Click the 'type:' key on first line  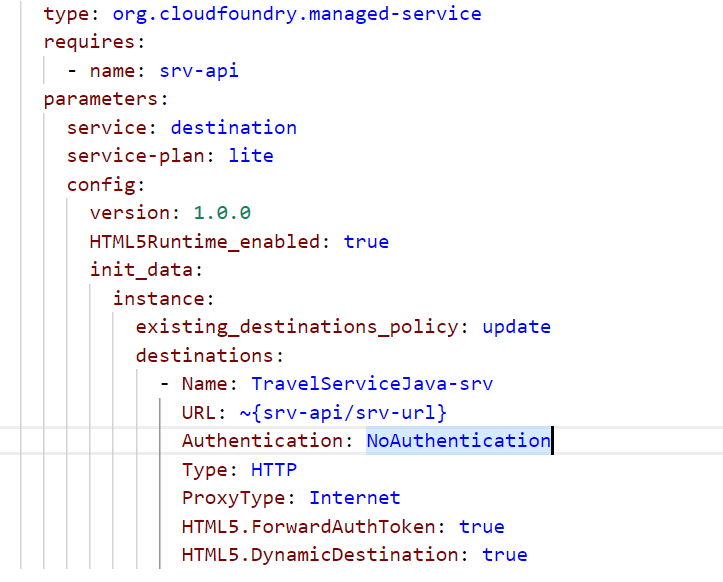[71, 14]
